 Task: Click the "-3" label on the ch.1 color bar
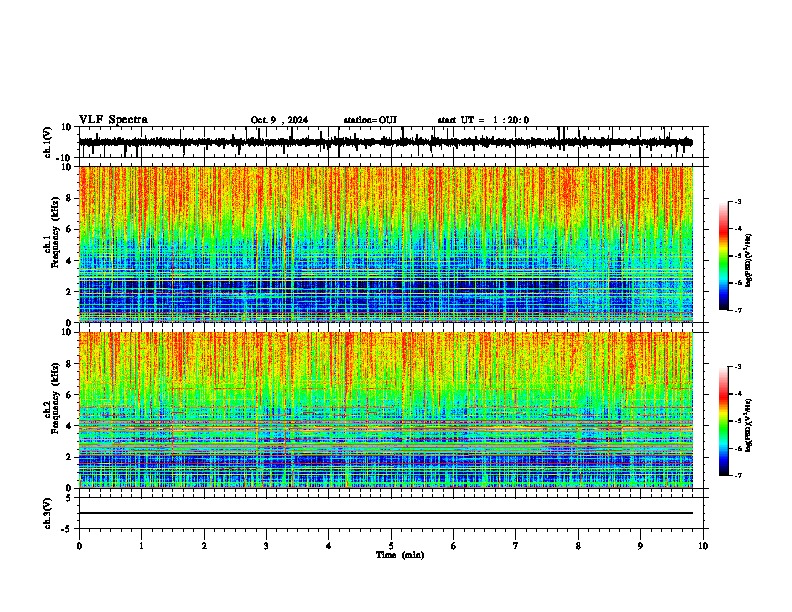pos(737,201)
